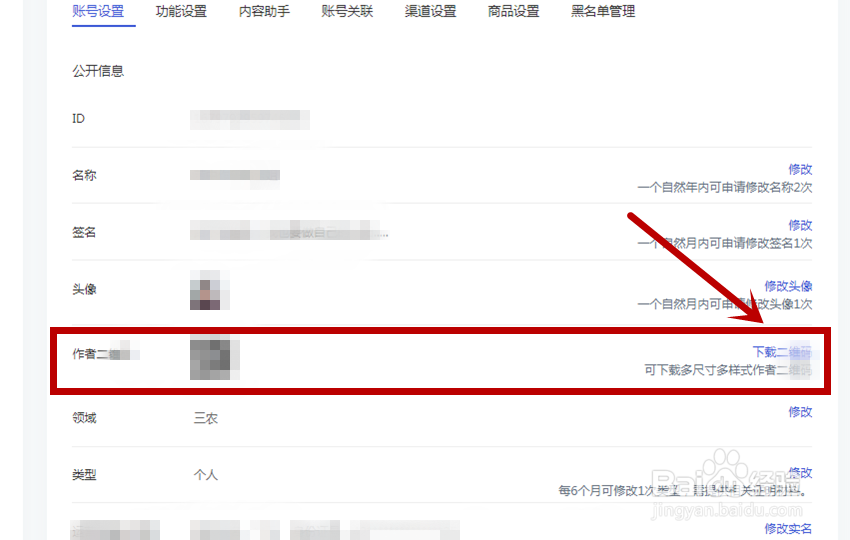Click the 下载二维码 link
The height and width of the screenshot is (540, 850).
(782, 352)
